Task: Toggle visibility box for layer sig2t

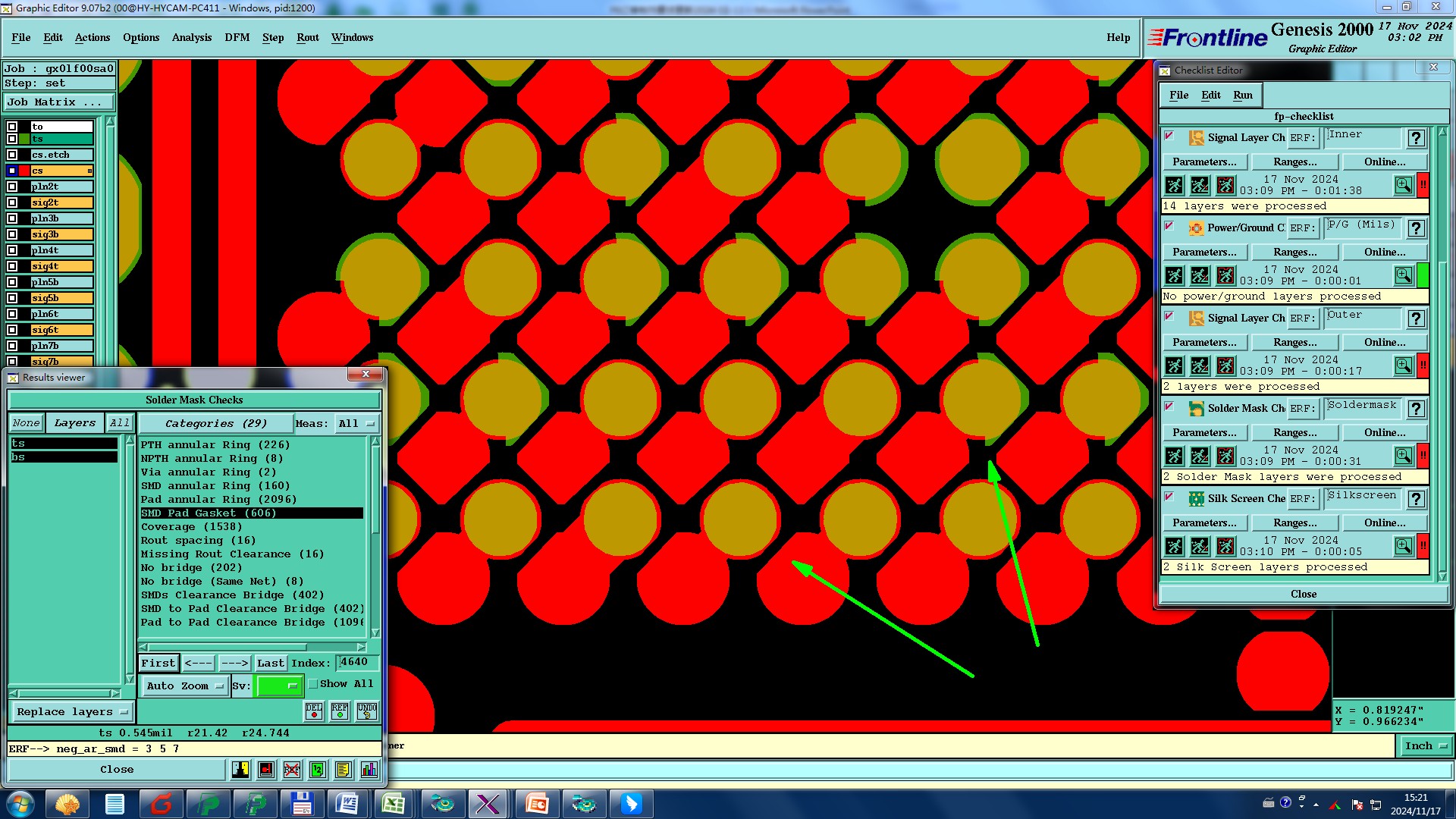Action: [x=12, y=202]
